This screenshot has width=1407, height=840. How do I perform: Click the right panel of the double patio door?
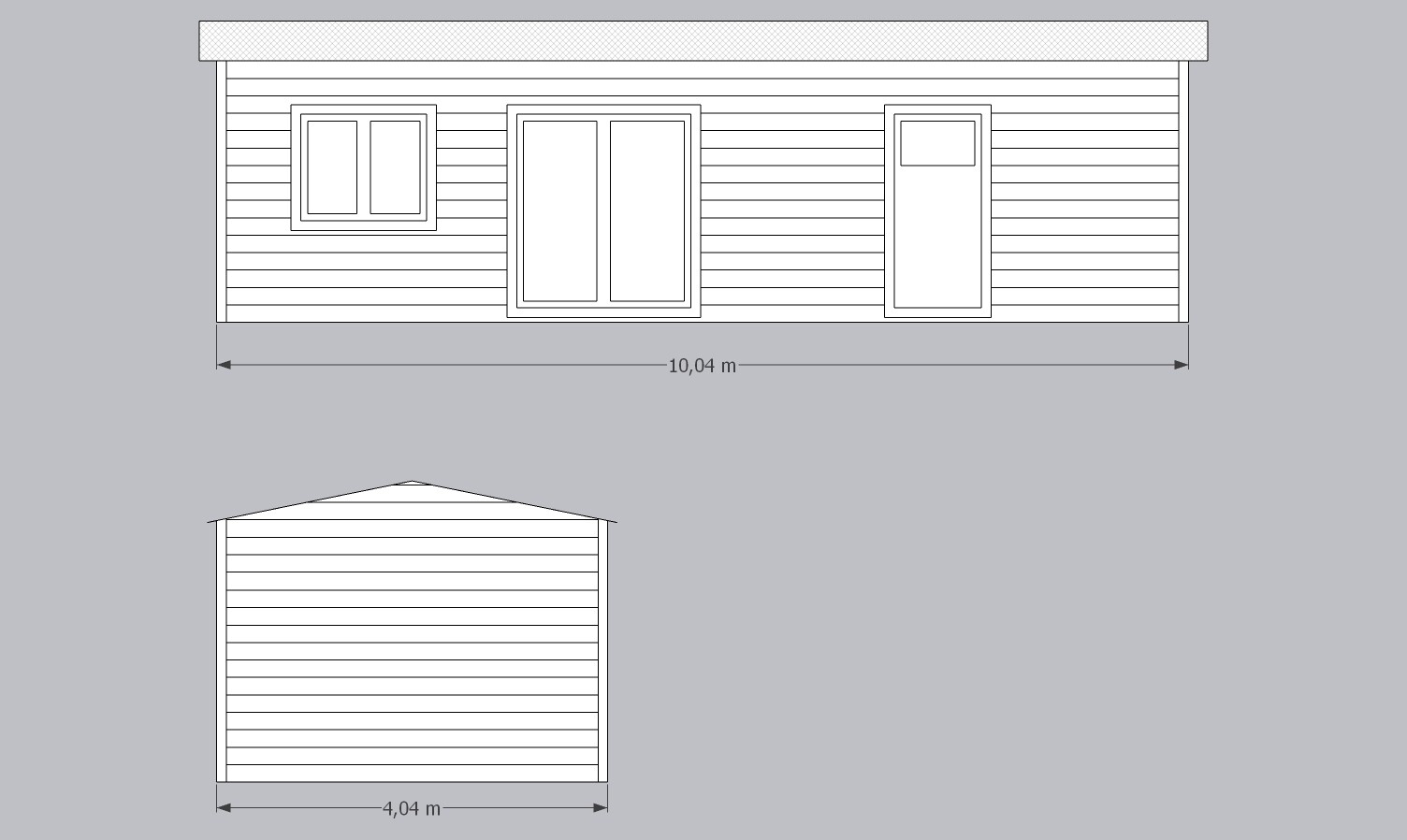[x=647, y=210]
